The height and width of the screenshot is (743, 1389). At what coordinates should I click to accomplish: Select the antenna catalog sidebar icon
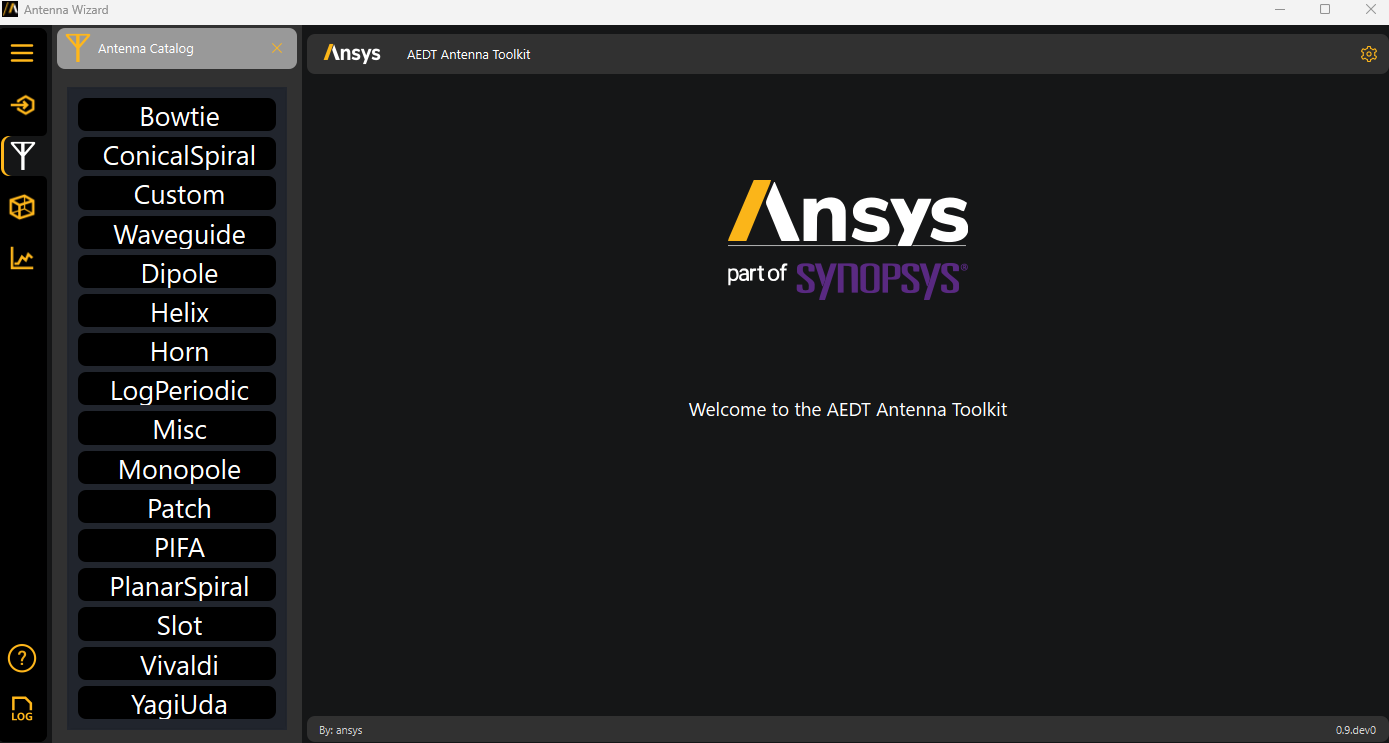22,156
